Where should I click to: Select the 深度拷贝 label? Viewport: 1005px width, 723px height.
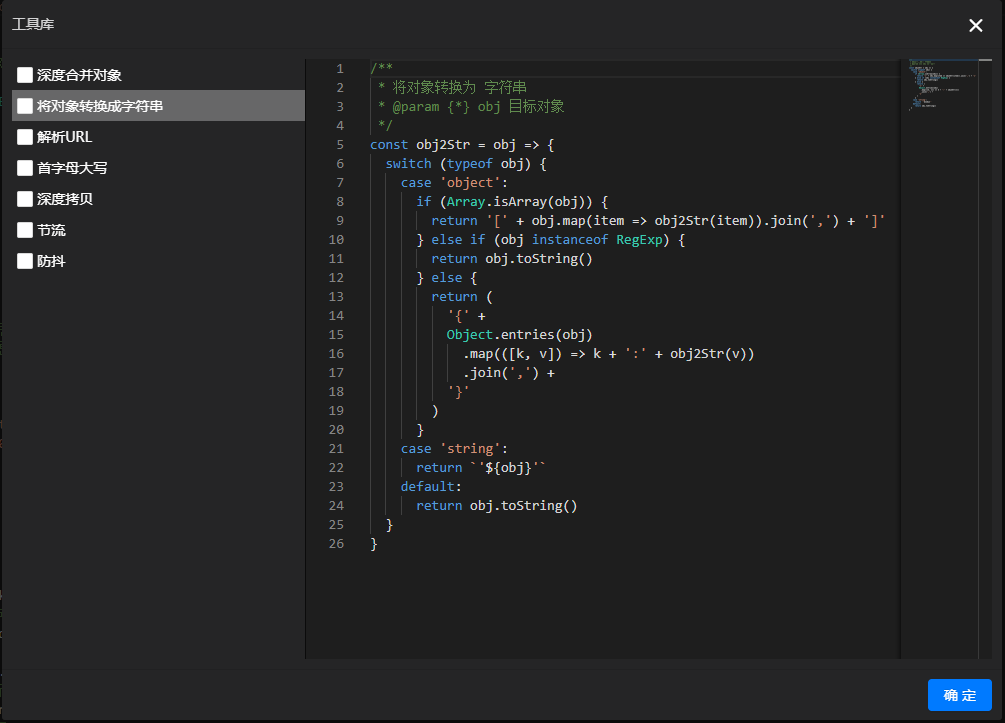[65, 199]
